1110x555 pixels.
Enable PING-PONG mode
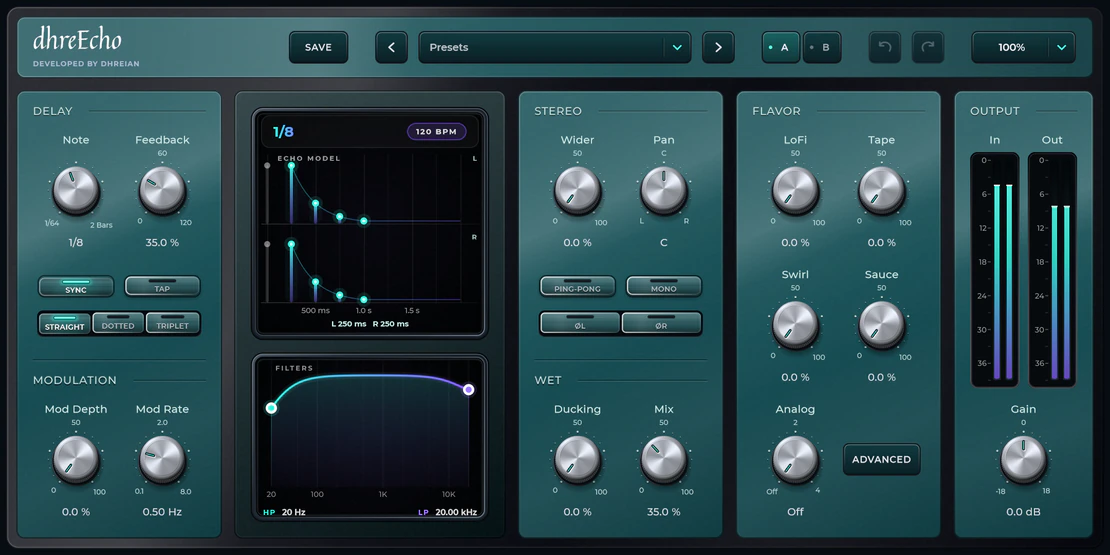[x=577, y=286]
